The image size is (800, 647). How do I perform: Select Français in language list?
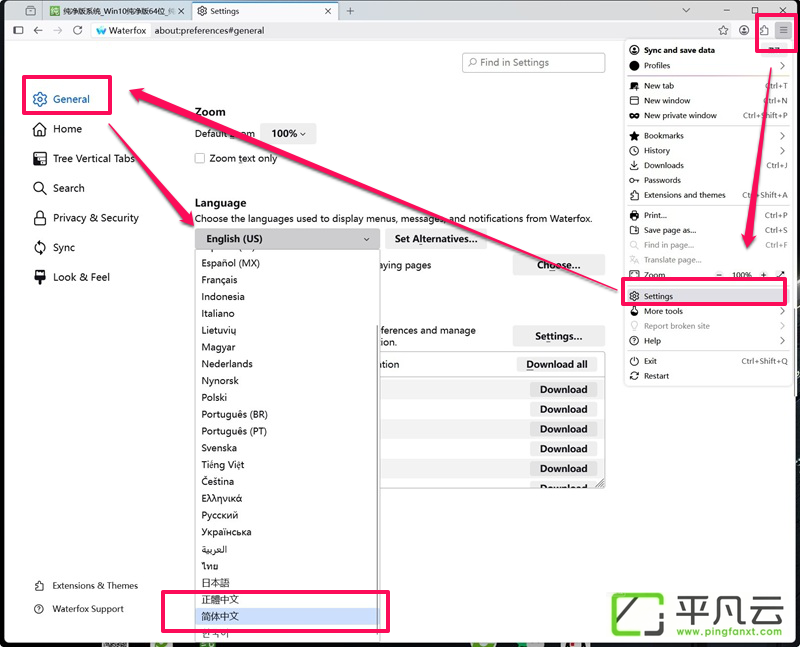[x=287, y=280]
